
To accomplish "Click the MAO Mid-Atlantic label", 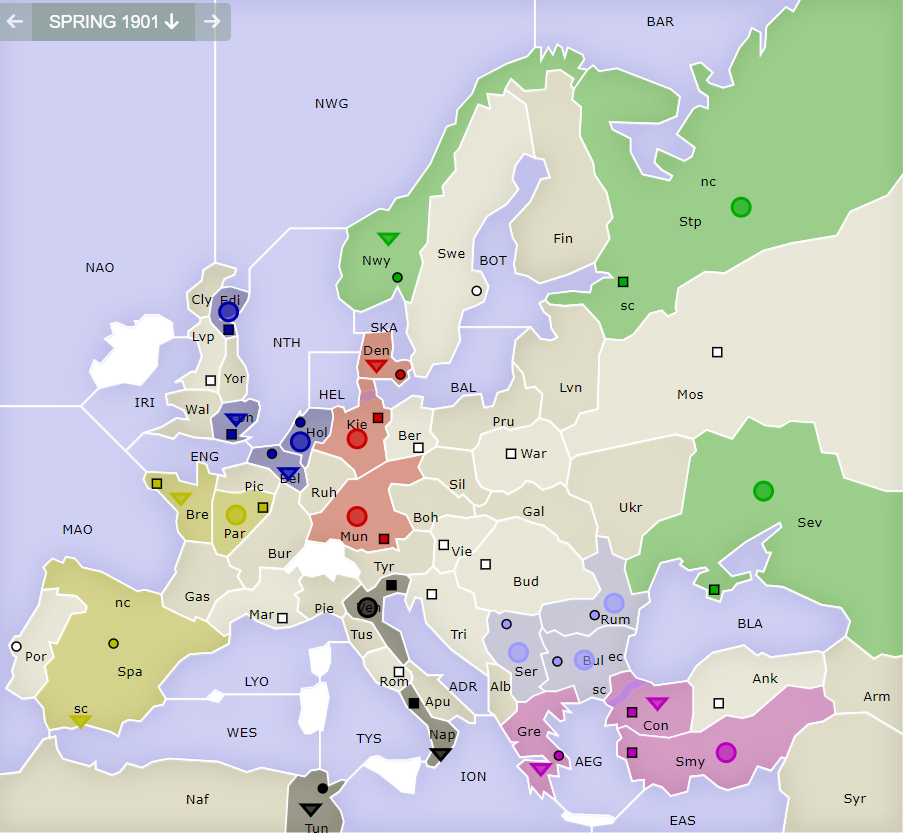I will 77,530.
